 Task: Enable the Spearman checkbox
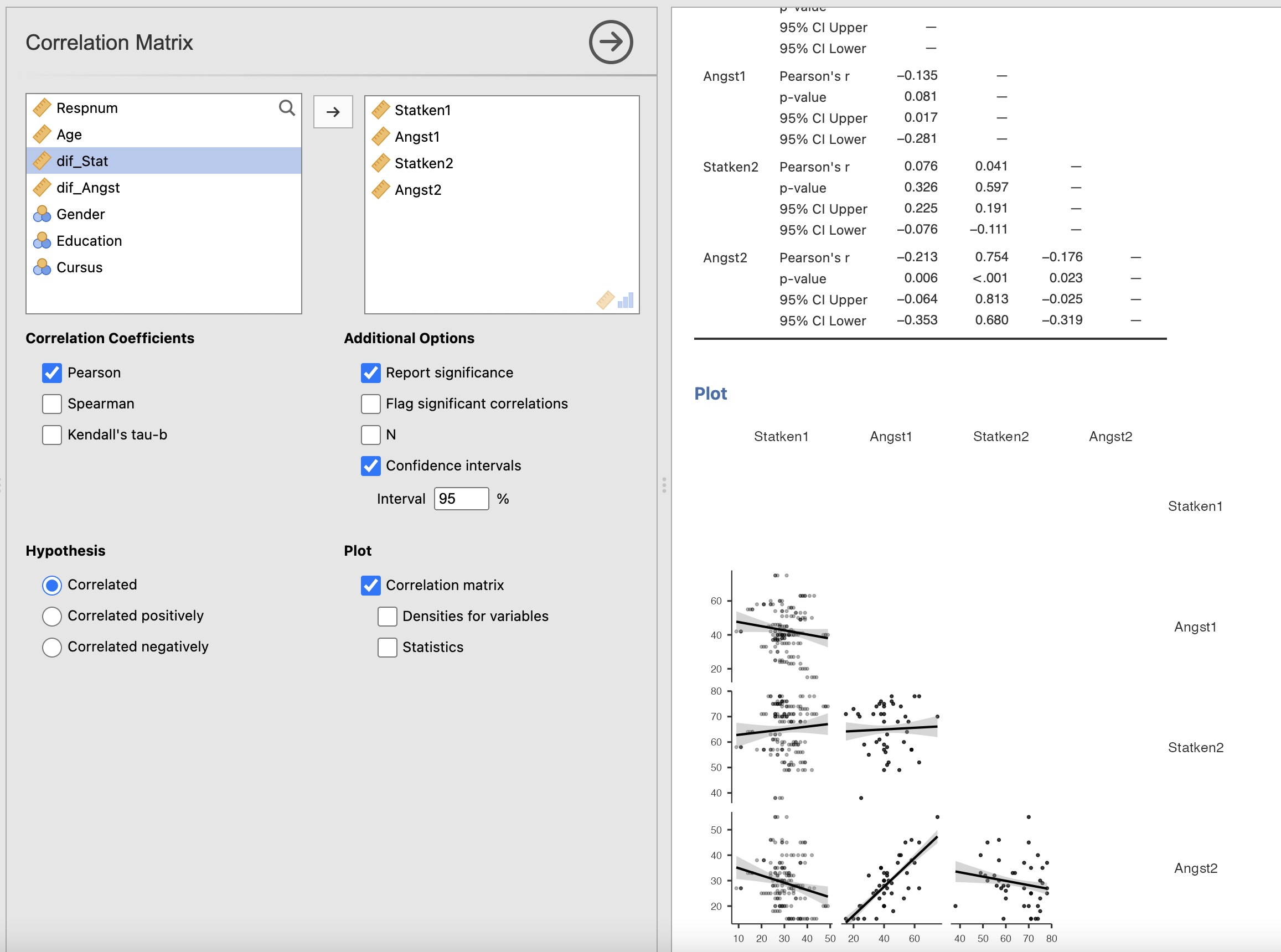click(52, 404)
